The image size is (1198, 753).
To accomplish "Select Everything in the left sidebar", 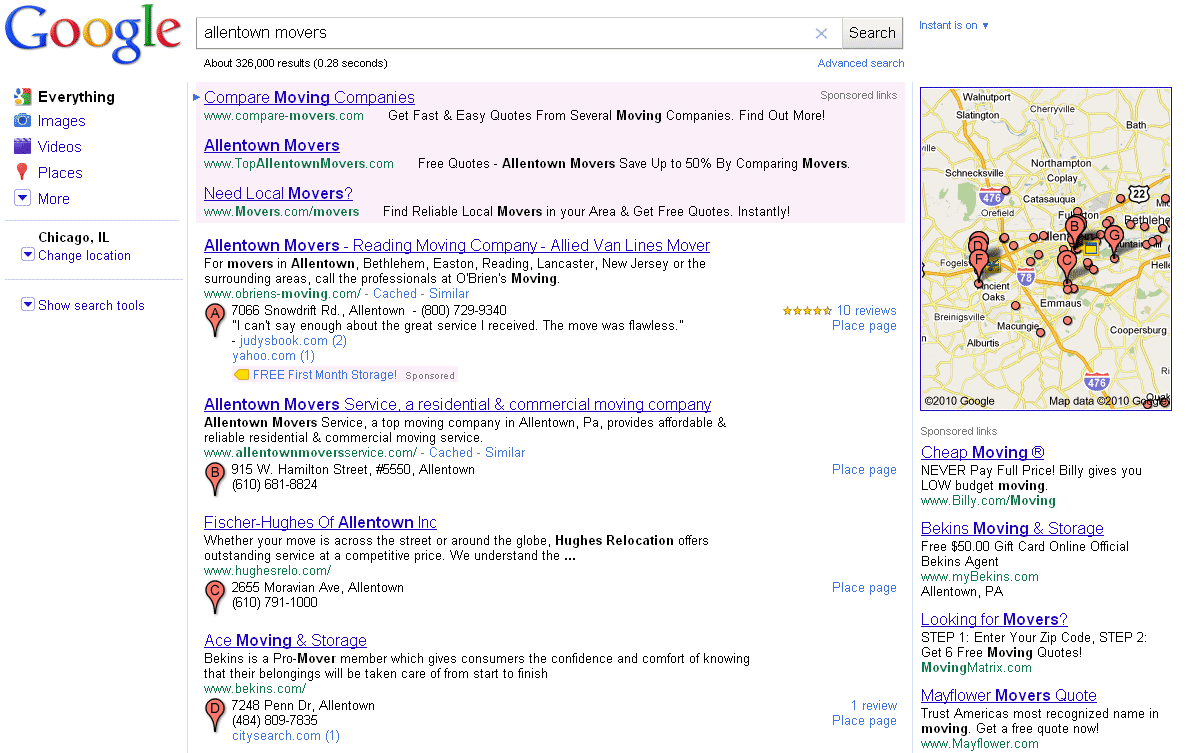I will click(76, 97).
